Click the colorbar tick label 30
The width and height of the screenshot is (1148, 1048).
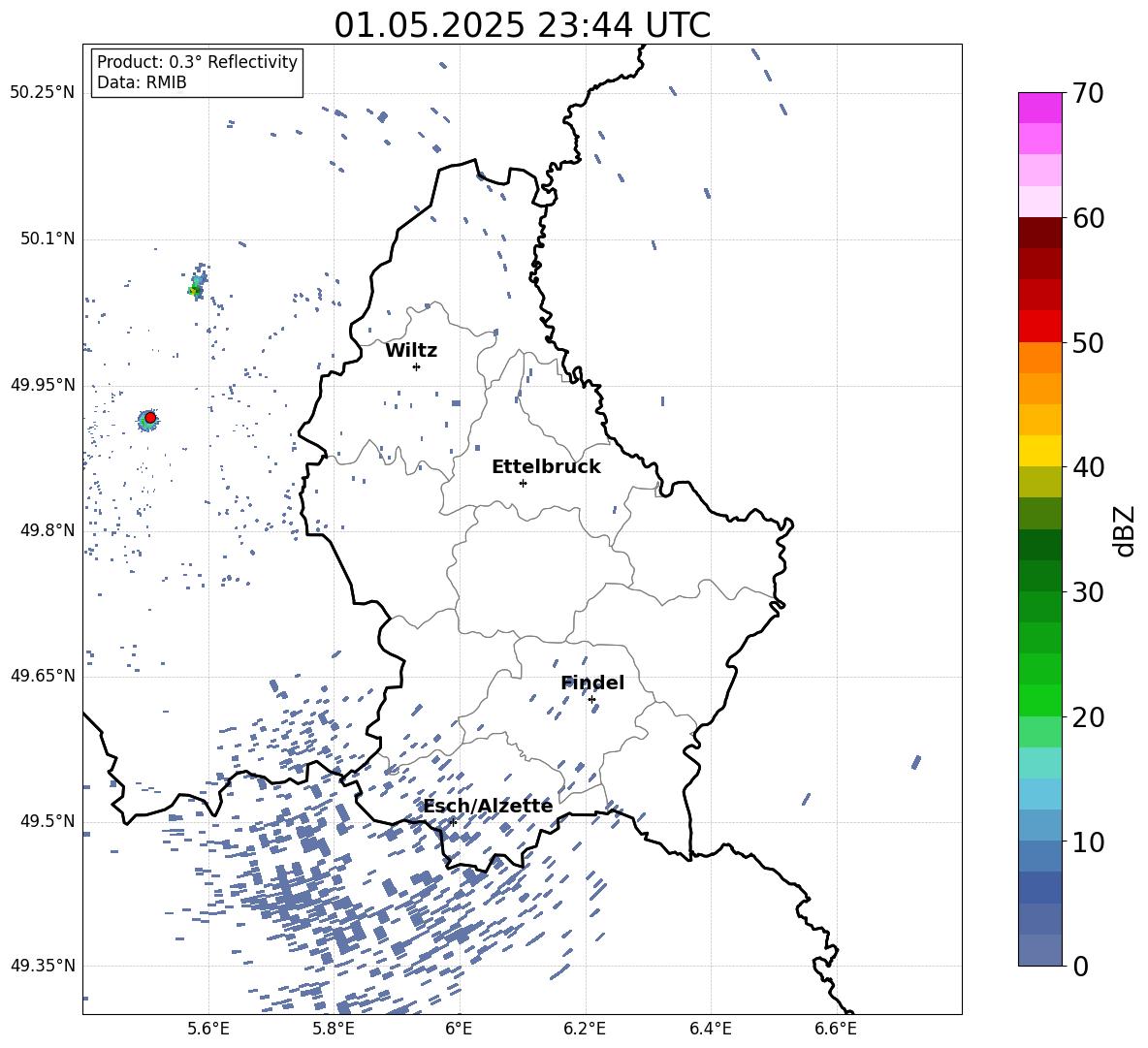tap(1088, 592)
